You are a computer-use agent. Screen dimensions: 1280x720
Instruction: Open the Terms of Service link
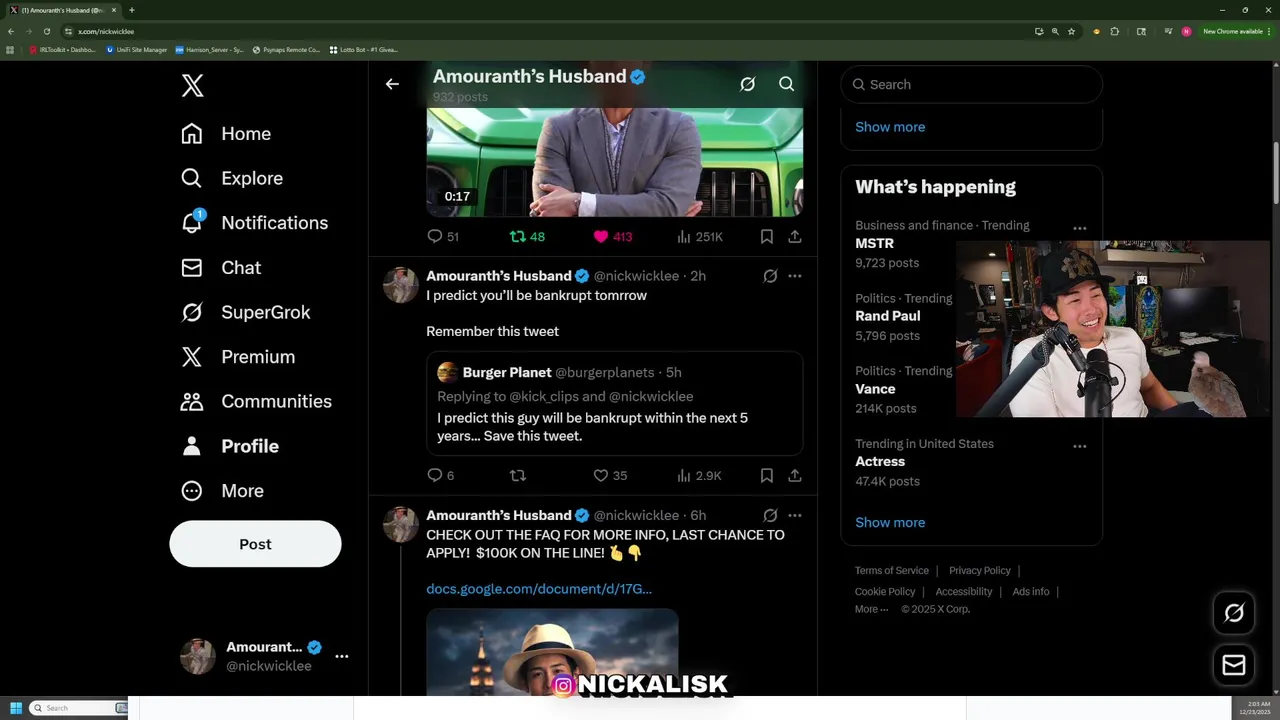click(x=892, y=571)
